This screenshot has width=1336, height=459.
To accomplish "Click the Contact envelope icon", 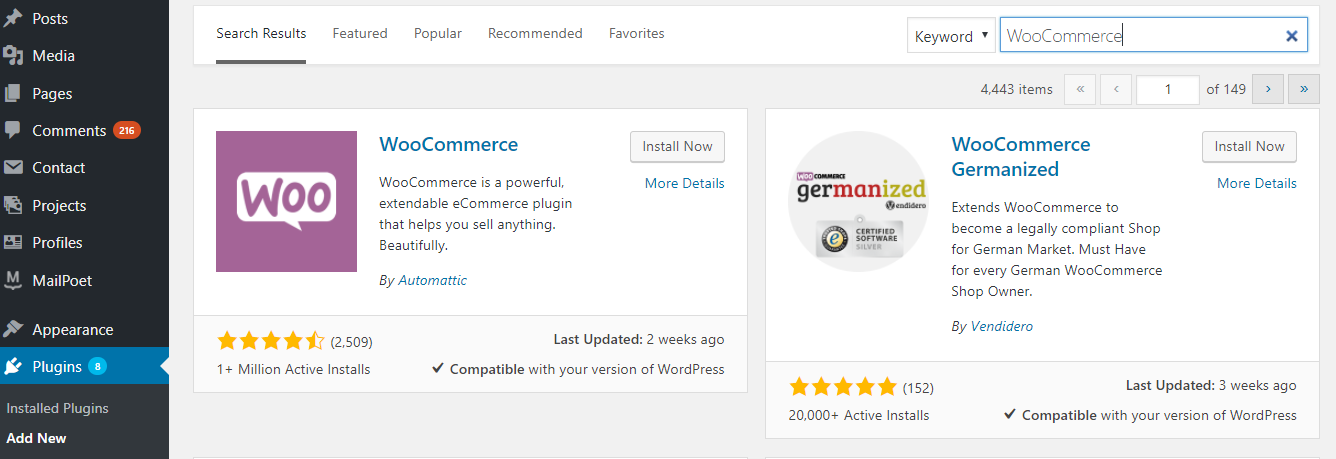I will [x=13, y=168].
